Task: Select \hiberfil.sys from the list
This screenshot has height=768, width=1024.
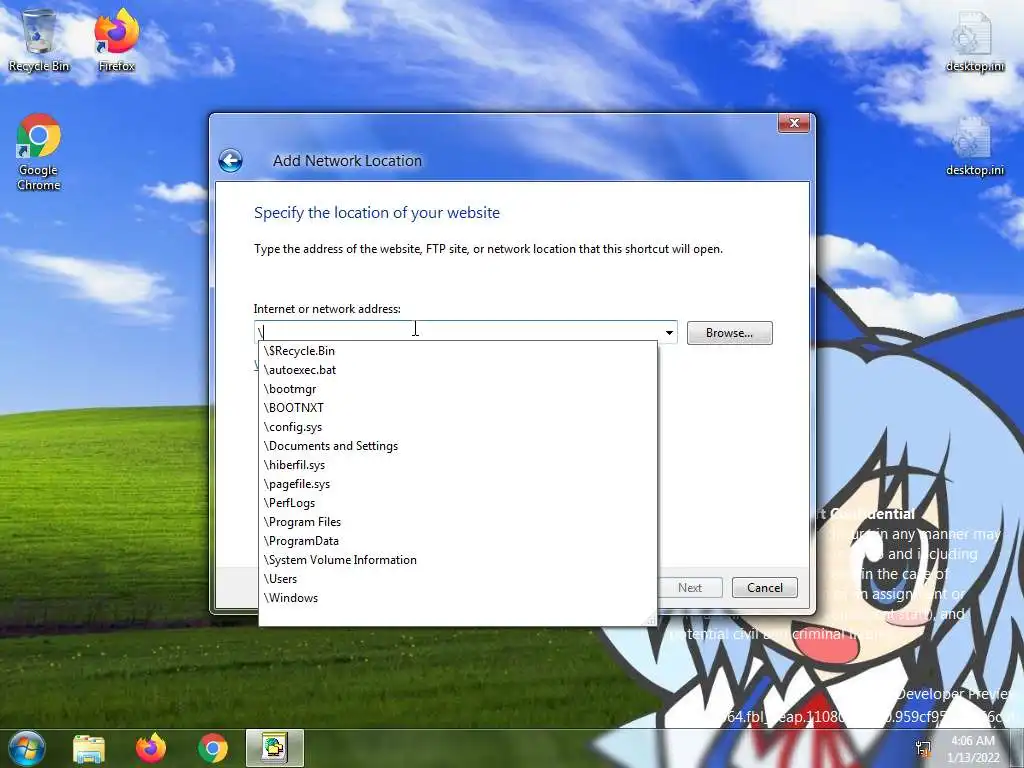Action: [458, 464]
